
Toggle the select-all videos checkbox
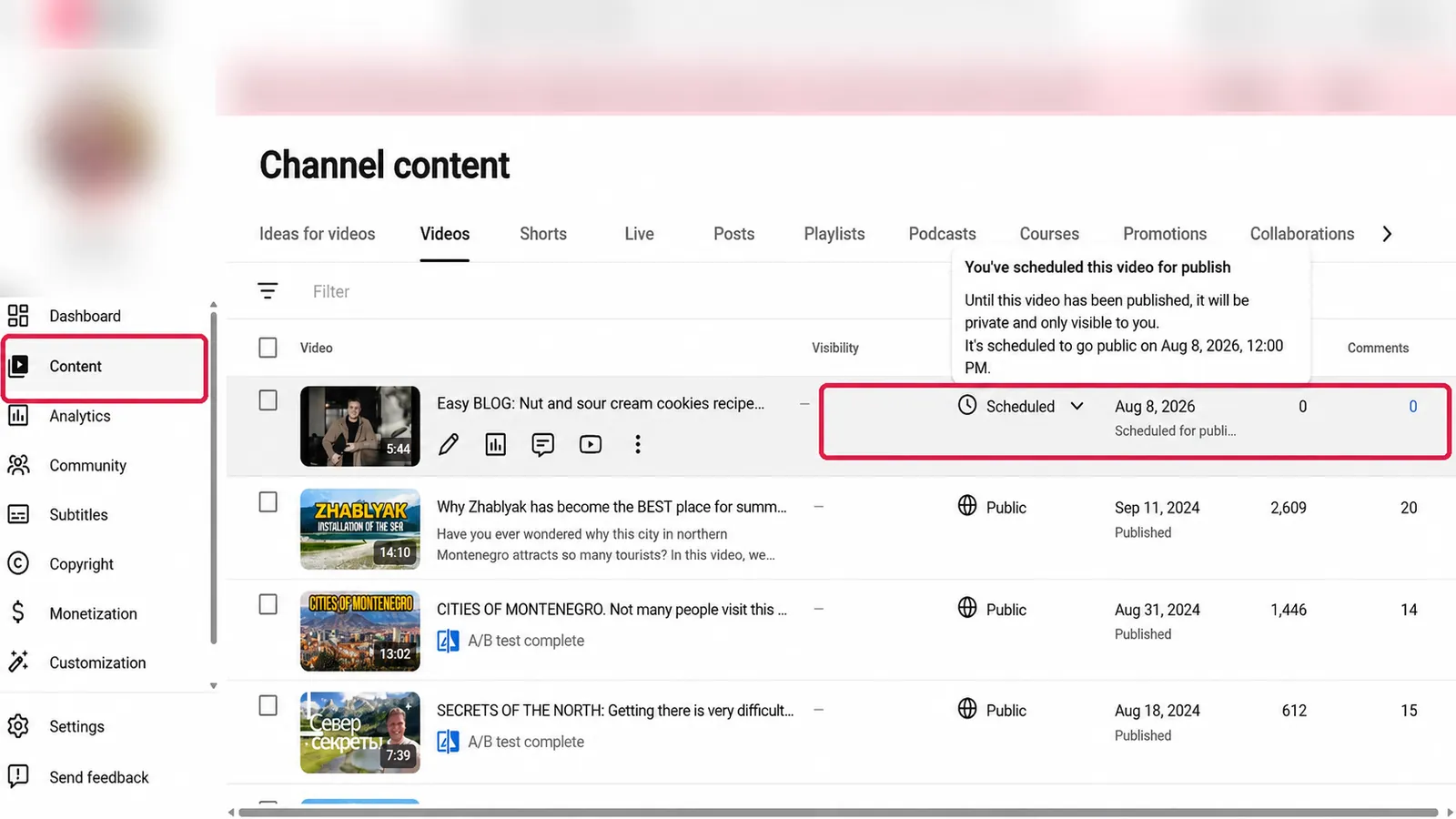click(268, 348)
